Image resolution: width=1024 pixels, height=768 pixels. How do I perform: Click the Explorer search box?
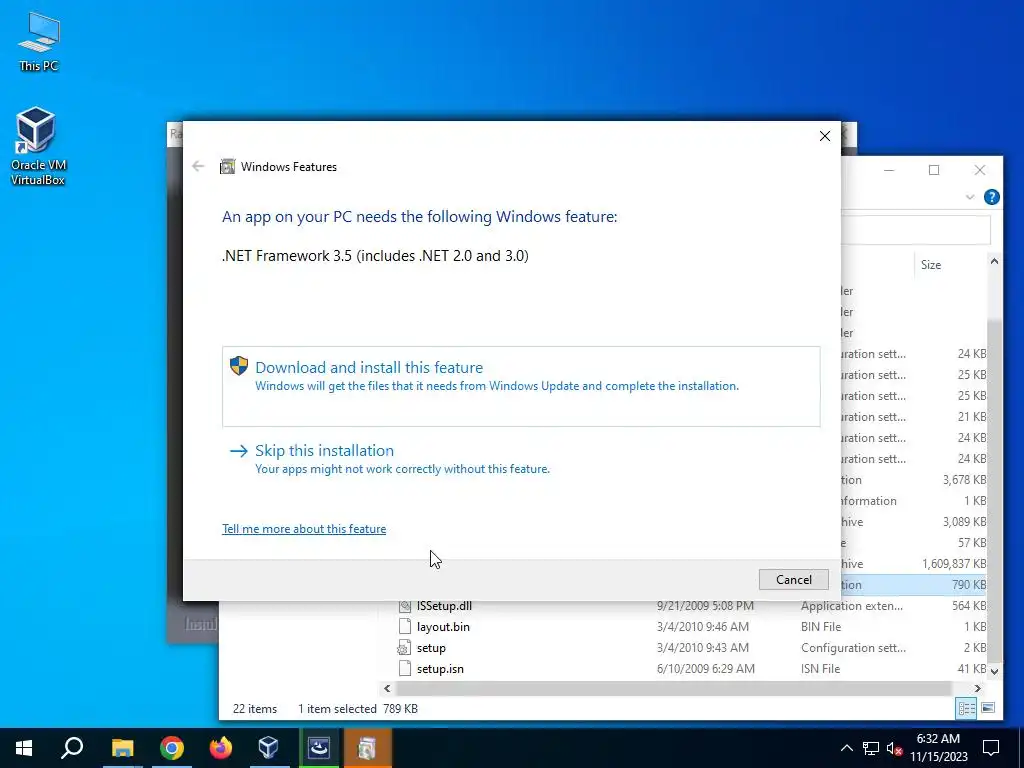click(916, 231)
